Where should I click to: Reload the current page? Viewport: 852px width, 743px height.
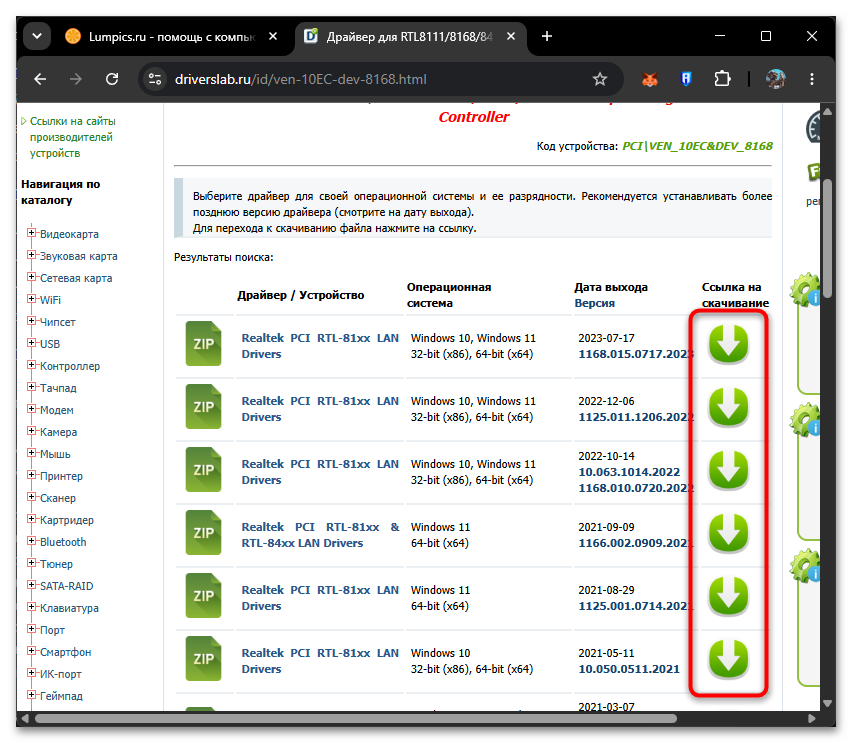tap(112, 79)
